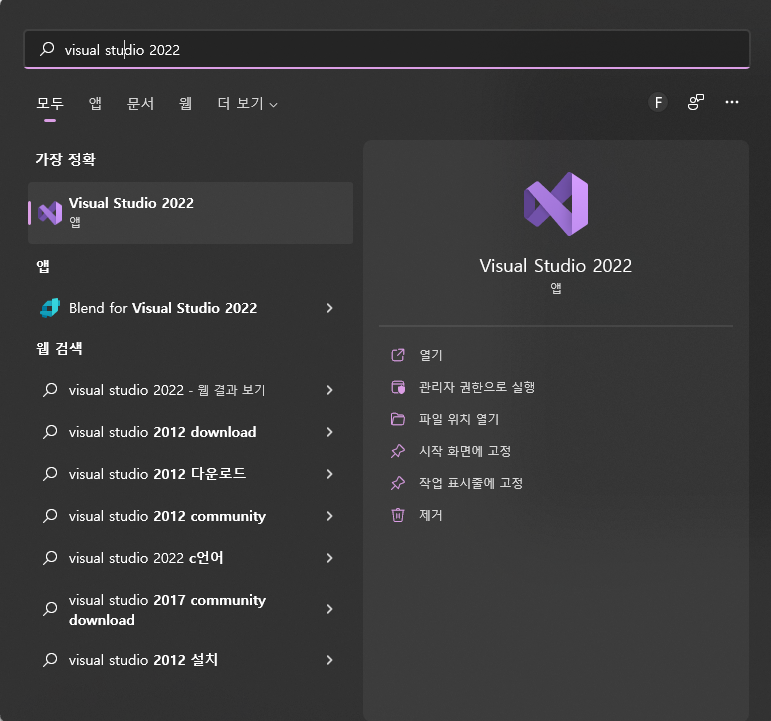Click search icon beside 'visual studio 2012 download'

click(x=50, y=432)
